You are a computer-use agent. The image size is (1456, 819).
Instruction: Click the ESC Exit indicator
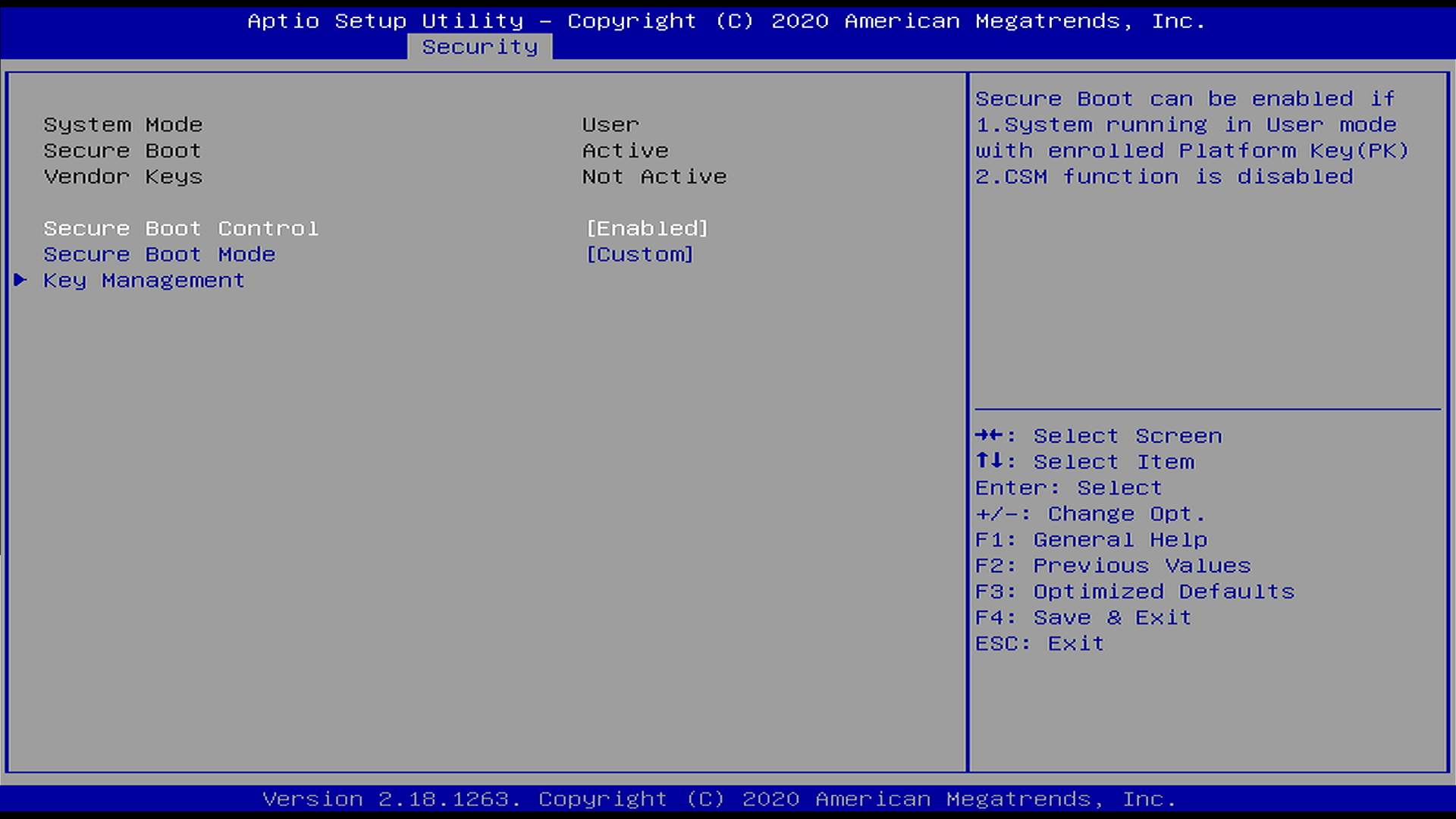1039,642
